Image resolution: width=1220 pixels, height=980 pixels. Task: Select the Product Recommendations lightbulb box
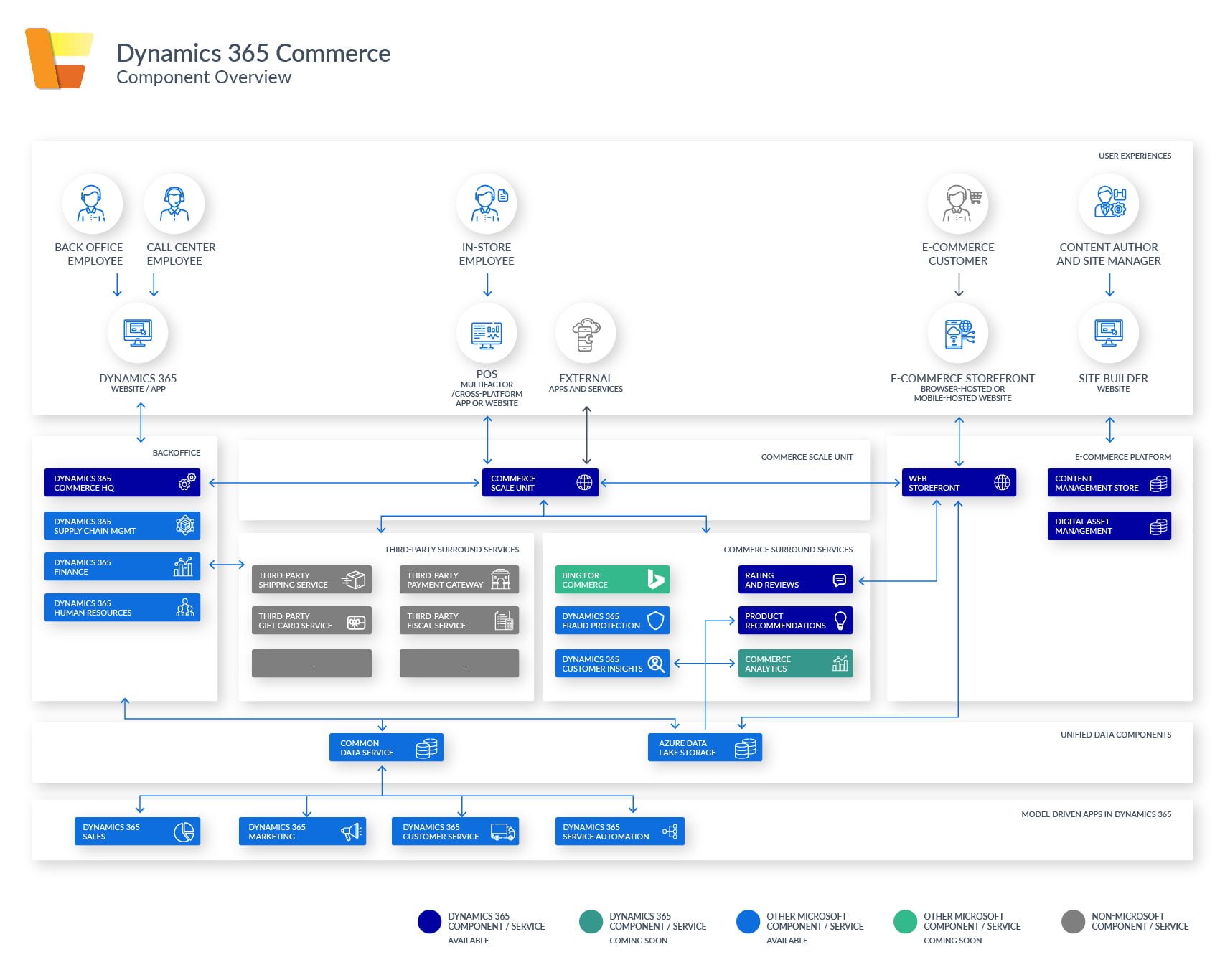[x=795, y=621]
